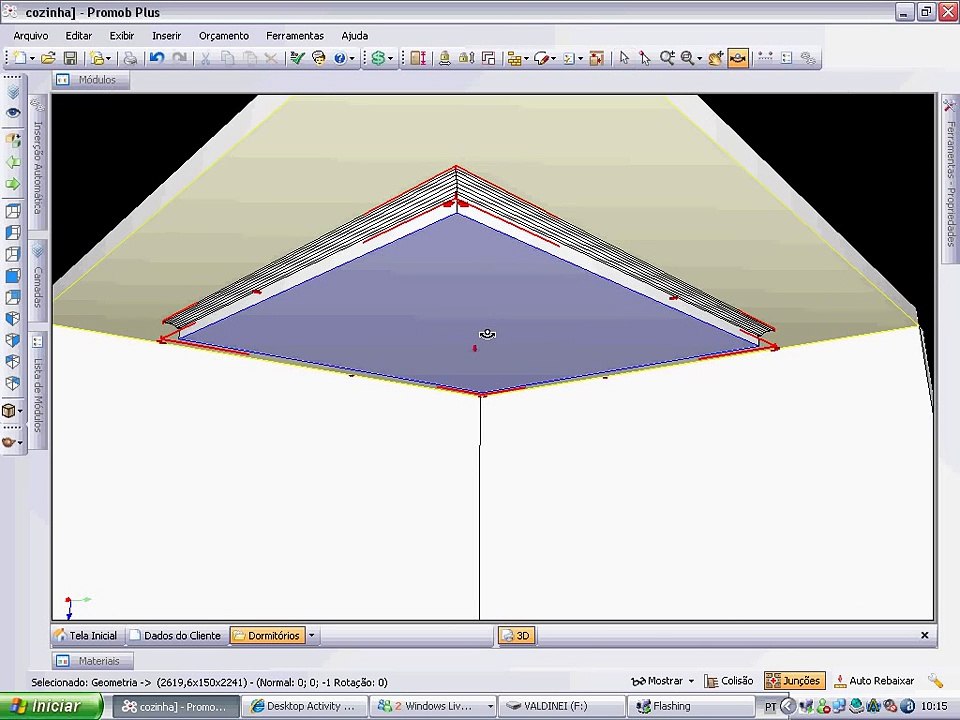Image resolution: width=960 pixels, height=720 pixels.
Task: Expand the zoom out magnifier dropdown
Action: tap(699, 59)
